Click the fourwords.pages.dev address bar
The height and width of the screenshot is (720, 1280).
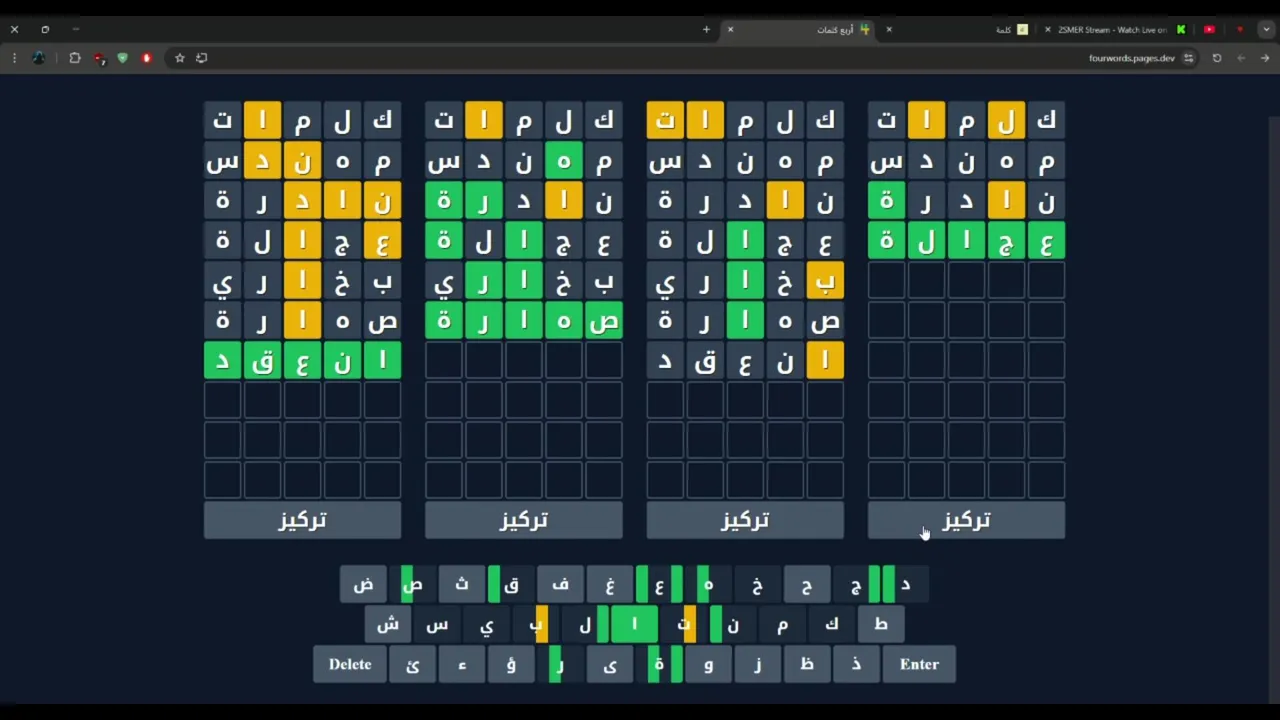pyautogui.click(x=1131, y=58)
